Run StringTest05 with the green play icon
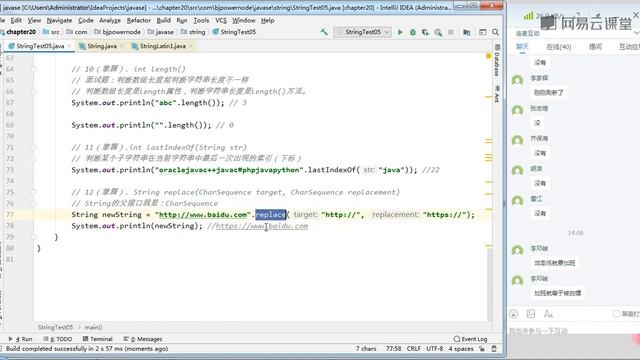The image size is (640, 360). [x=400, y=32]
